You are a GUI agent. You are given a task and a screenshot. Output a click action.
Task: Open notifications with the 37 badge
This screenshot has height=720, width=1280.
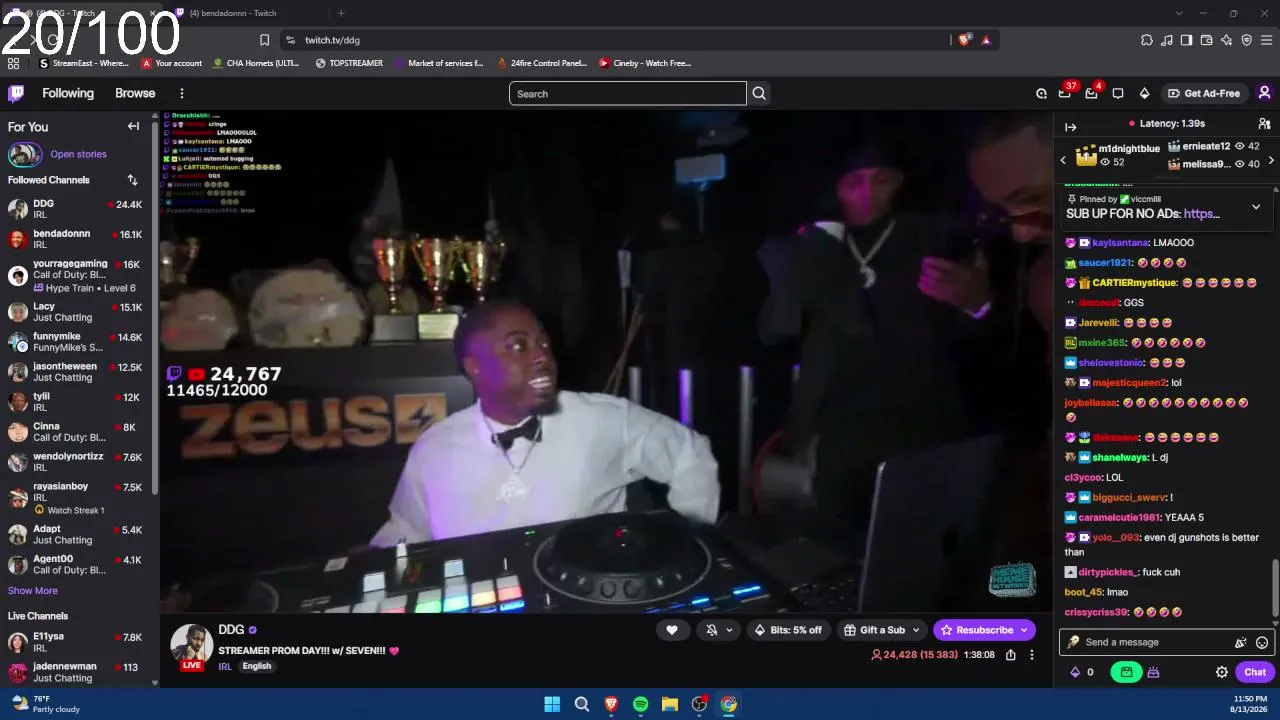coord(1067,93)
